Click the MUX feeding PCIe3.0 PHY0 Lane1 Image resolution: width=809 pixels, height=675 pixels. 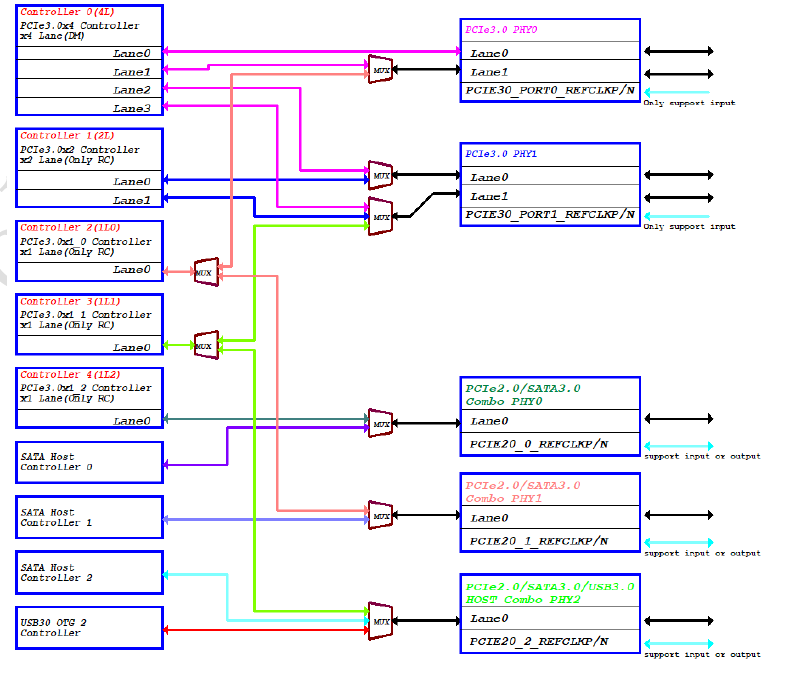pyautogui.click(x=381, y=69)
